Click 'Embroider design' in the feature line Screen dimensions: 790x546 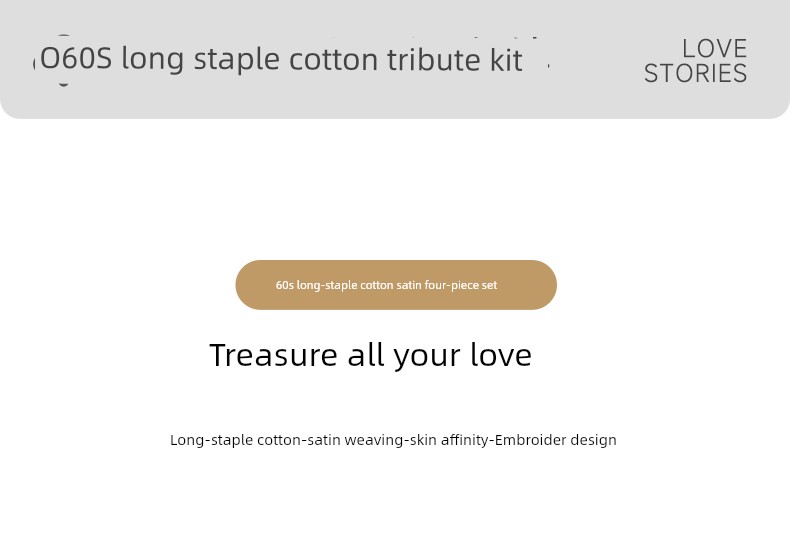(556, 440)
